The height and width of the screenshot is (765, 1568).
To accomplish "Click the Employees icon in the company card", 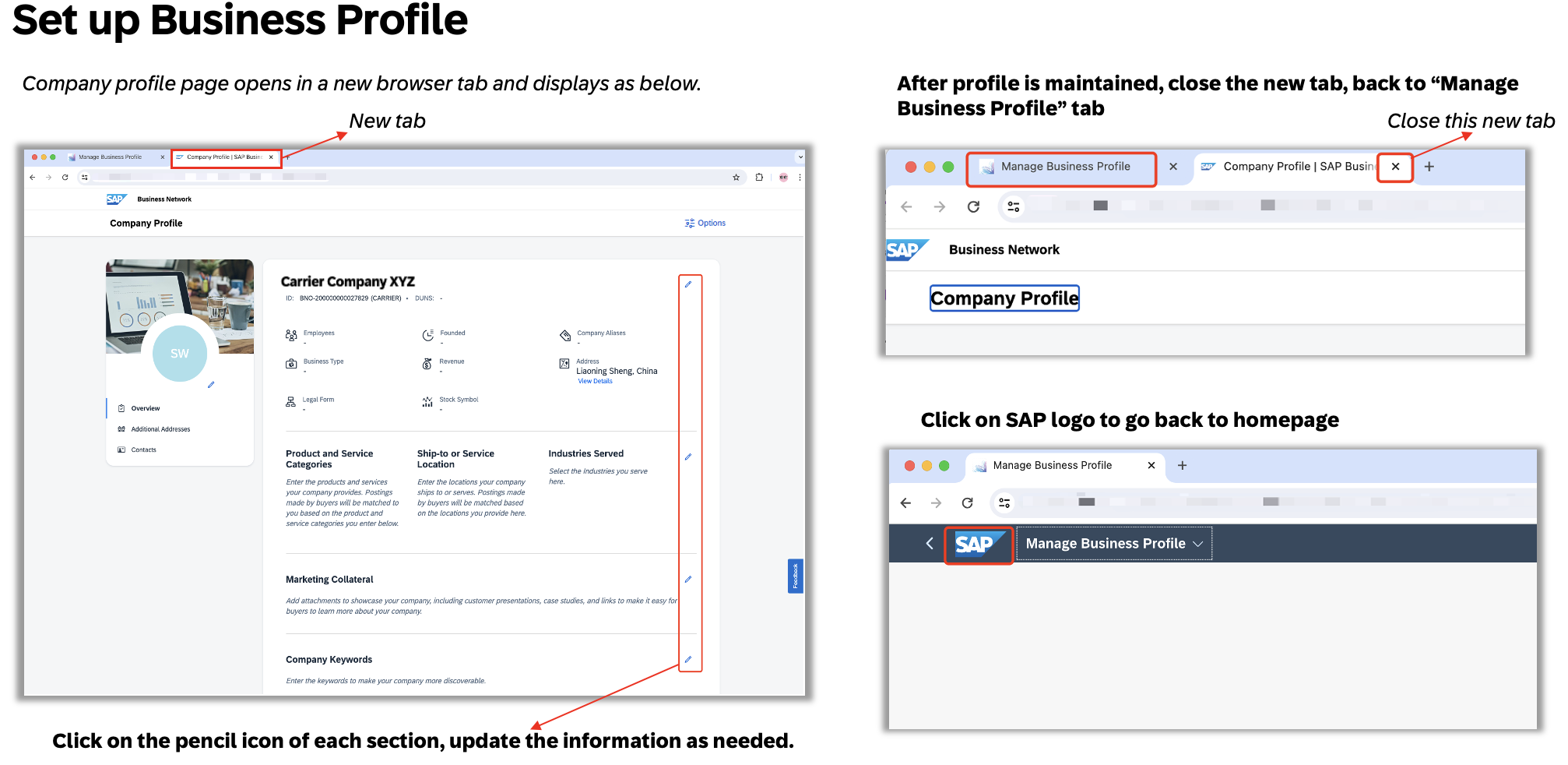I will click(x=291, y=335).
